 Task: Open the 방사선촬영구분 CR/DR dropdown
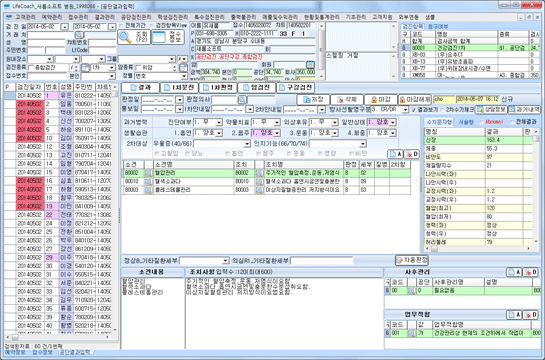point(405,110)
